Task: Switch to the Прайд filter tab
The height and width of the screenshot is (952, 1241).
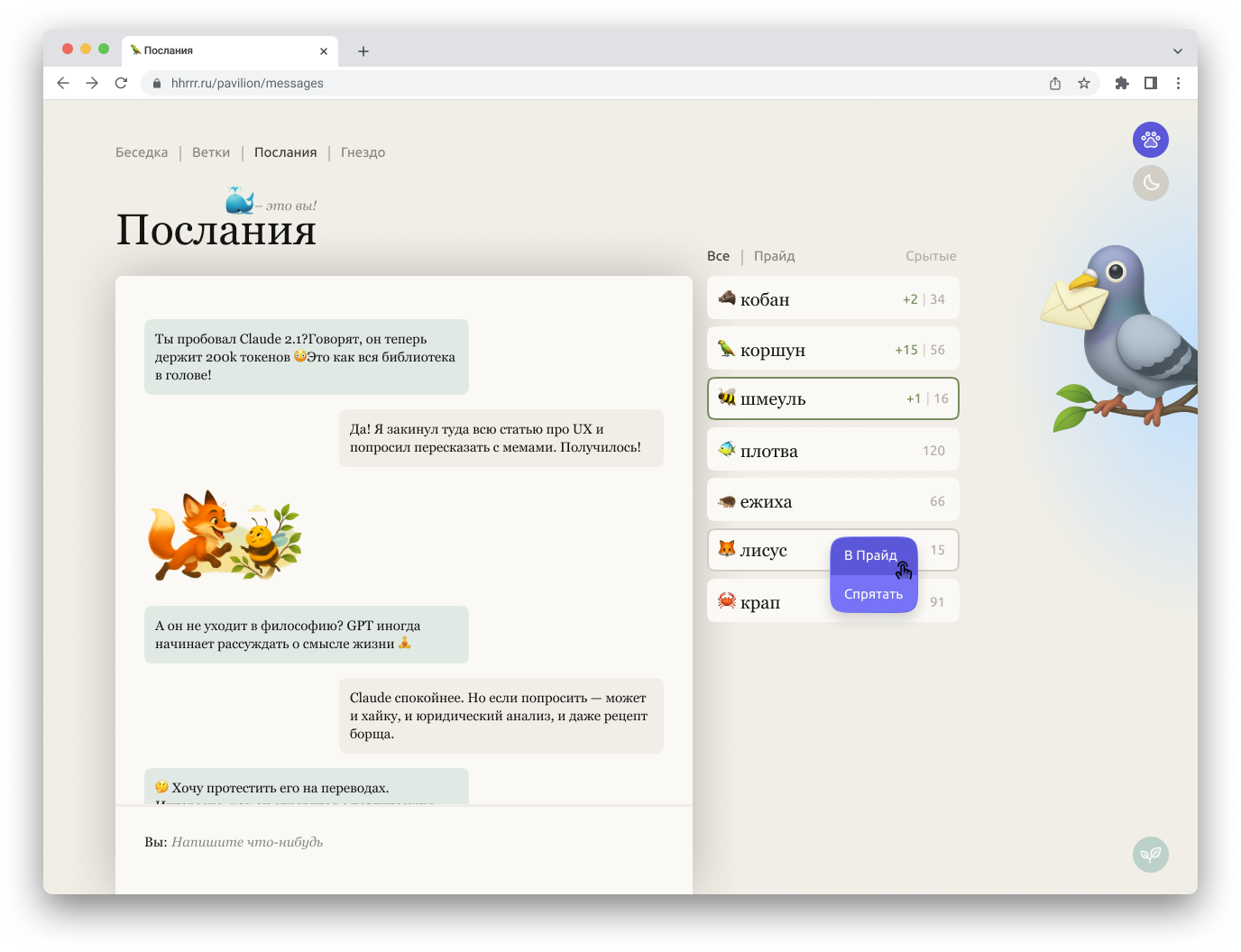Action: [x=774, y=256]
